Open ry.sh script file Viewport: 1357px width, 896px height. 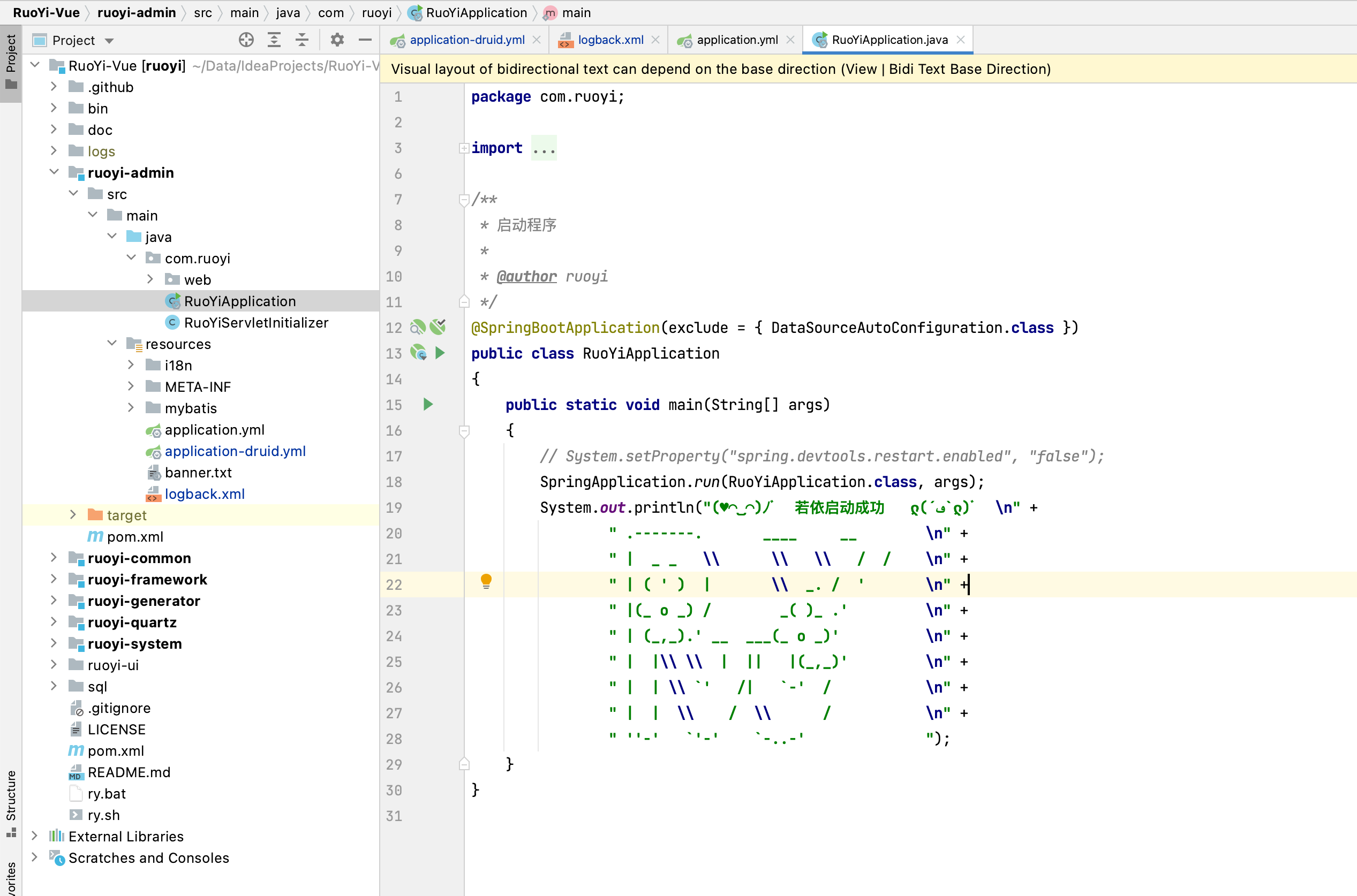pyautogui.click(x=103, y=815)
